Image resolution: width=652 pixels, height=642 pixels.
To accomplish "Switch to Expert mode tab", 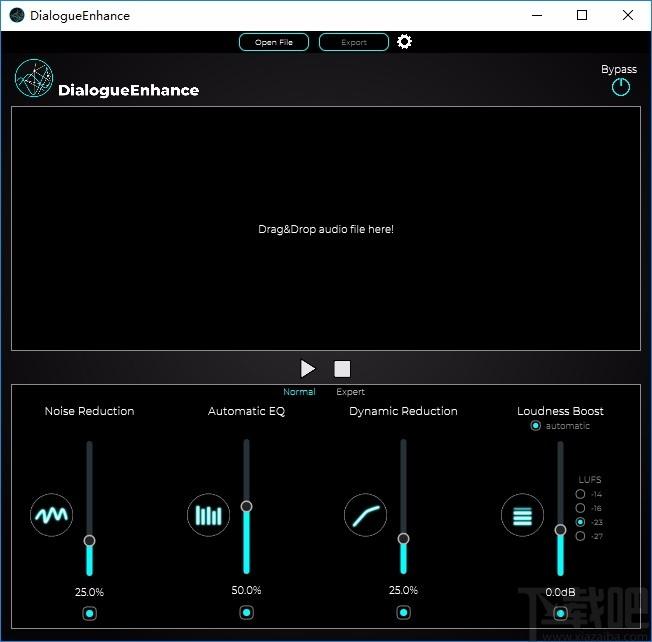I will [x=351, y=392].
